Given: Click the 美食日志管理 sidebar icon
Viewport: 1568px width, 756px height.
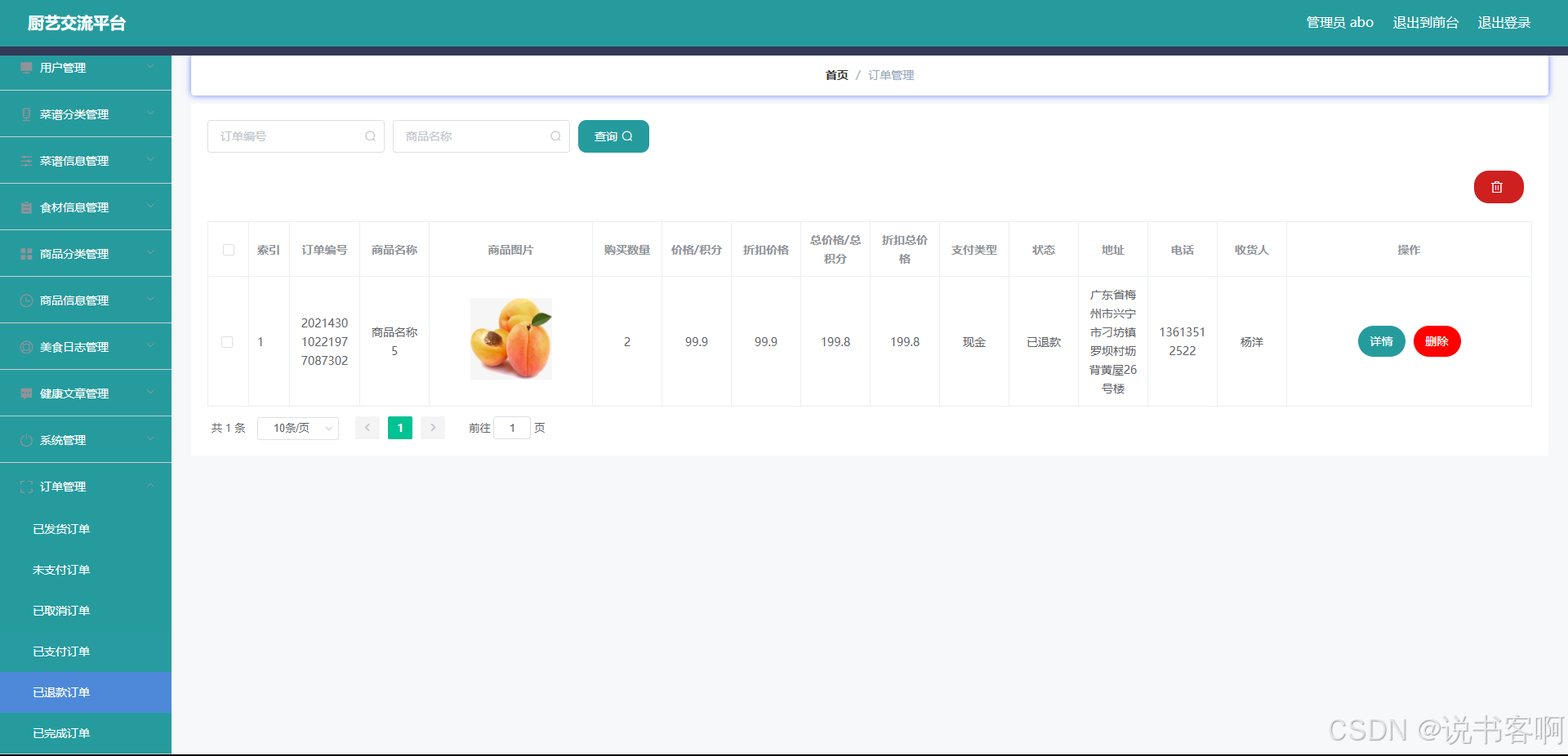Looking at the screenshot, I should [x=25, y=346].
